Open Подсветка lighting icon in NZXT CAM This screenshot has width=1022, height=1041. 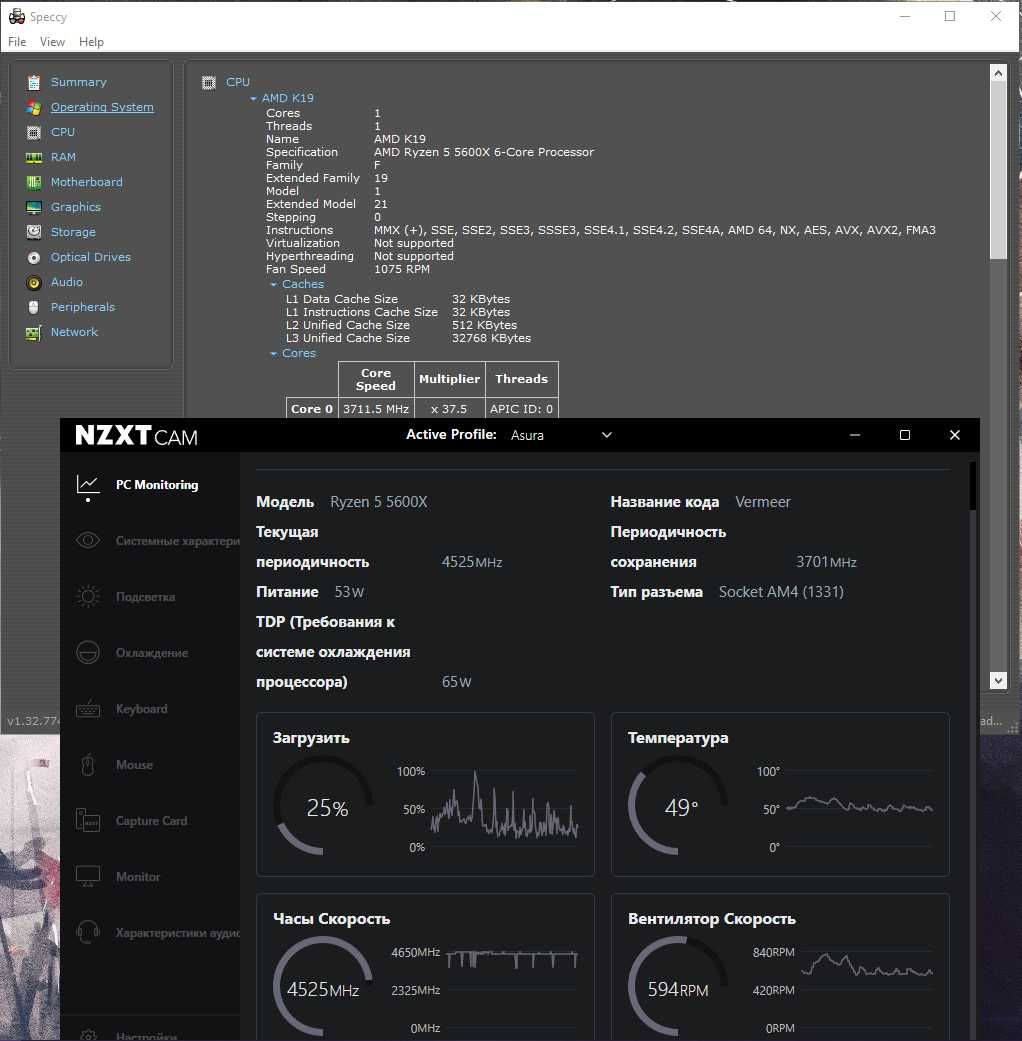(x=88, y=597)
